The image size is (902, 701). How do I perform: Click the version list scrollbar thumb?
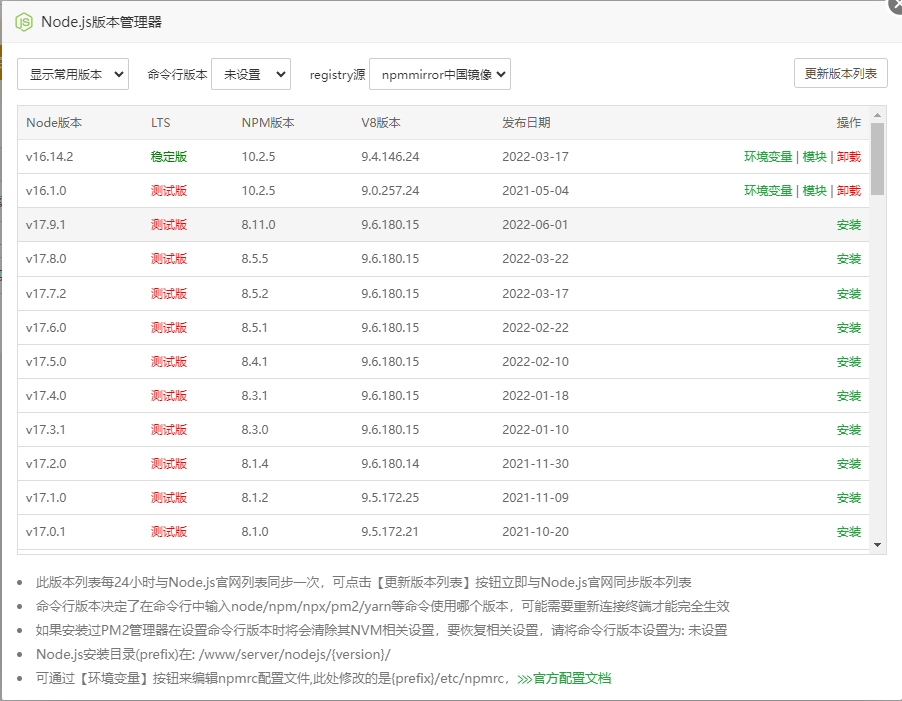[877, 159]
